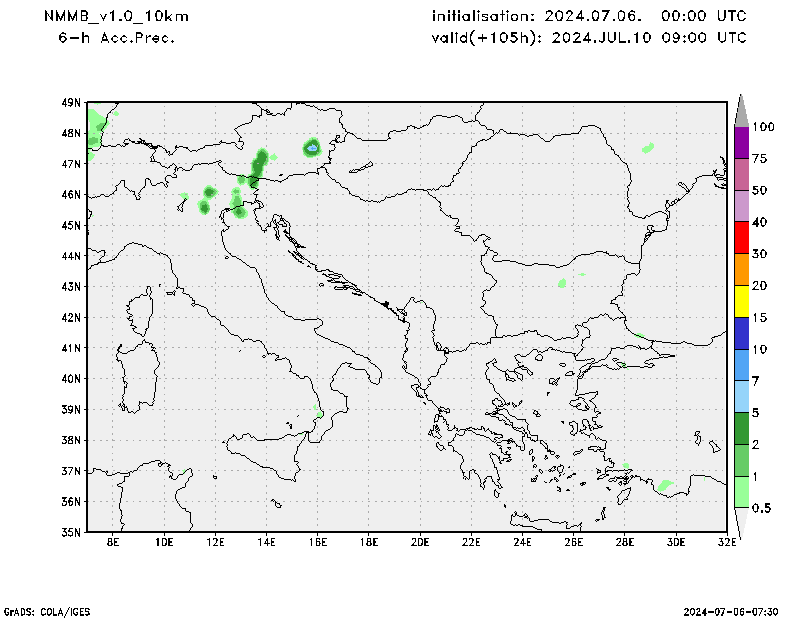Click the 20E longitude axis label
Image resolution: width=800 pixels, height=618 pixels.
[420, 543]
